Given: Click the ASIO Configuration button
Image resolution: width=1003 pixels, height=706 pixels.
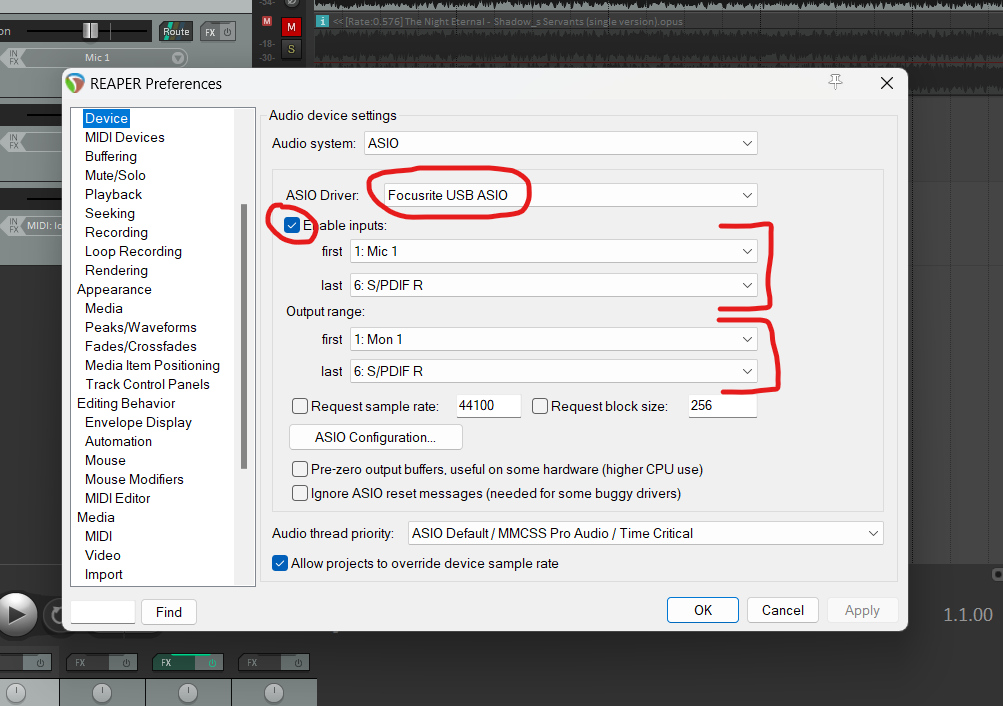Looking at the screenshot, I should point(375,437).
